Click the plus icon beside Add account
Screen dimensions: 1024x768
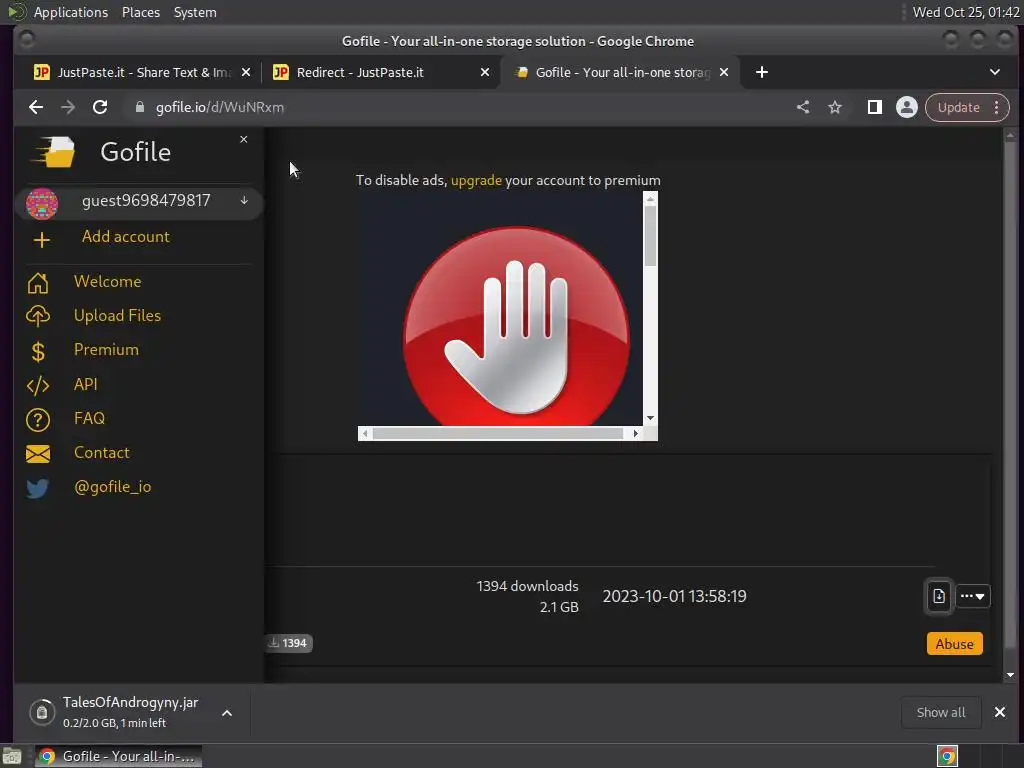tap(42, 240)
